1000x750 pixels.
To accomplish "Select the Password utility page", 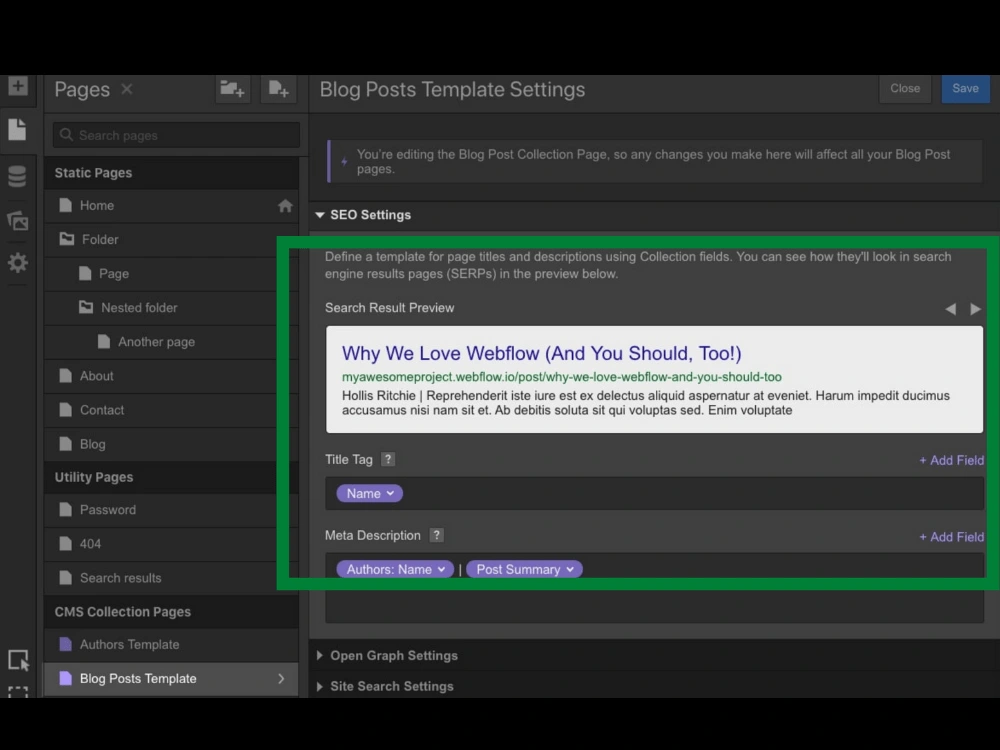I will [171, 510].
